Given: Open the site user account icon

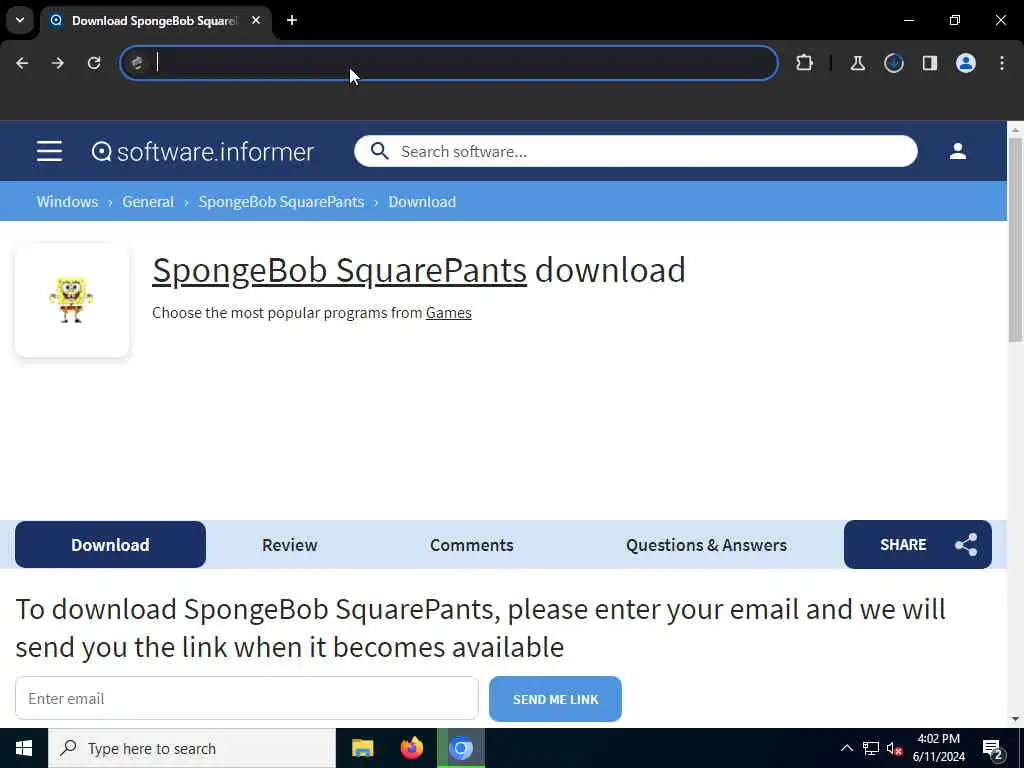Looking at the screenshot, I should coord(957,151).
